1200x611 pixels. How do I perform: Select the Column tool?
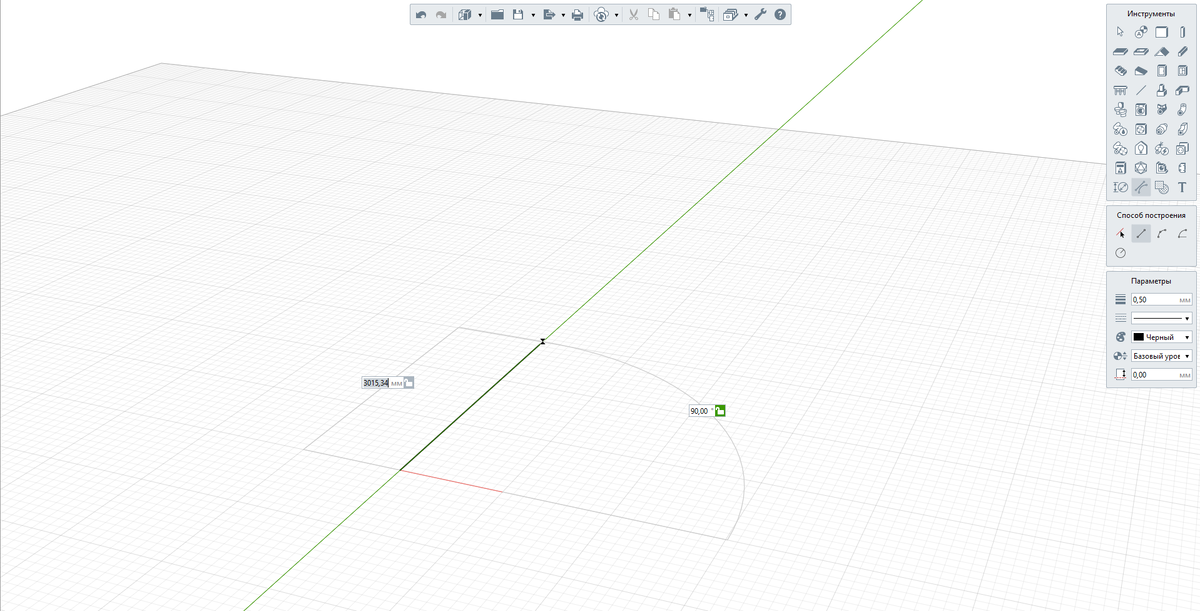click(x=1182, y=32)
